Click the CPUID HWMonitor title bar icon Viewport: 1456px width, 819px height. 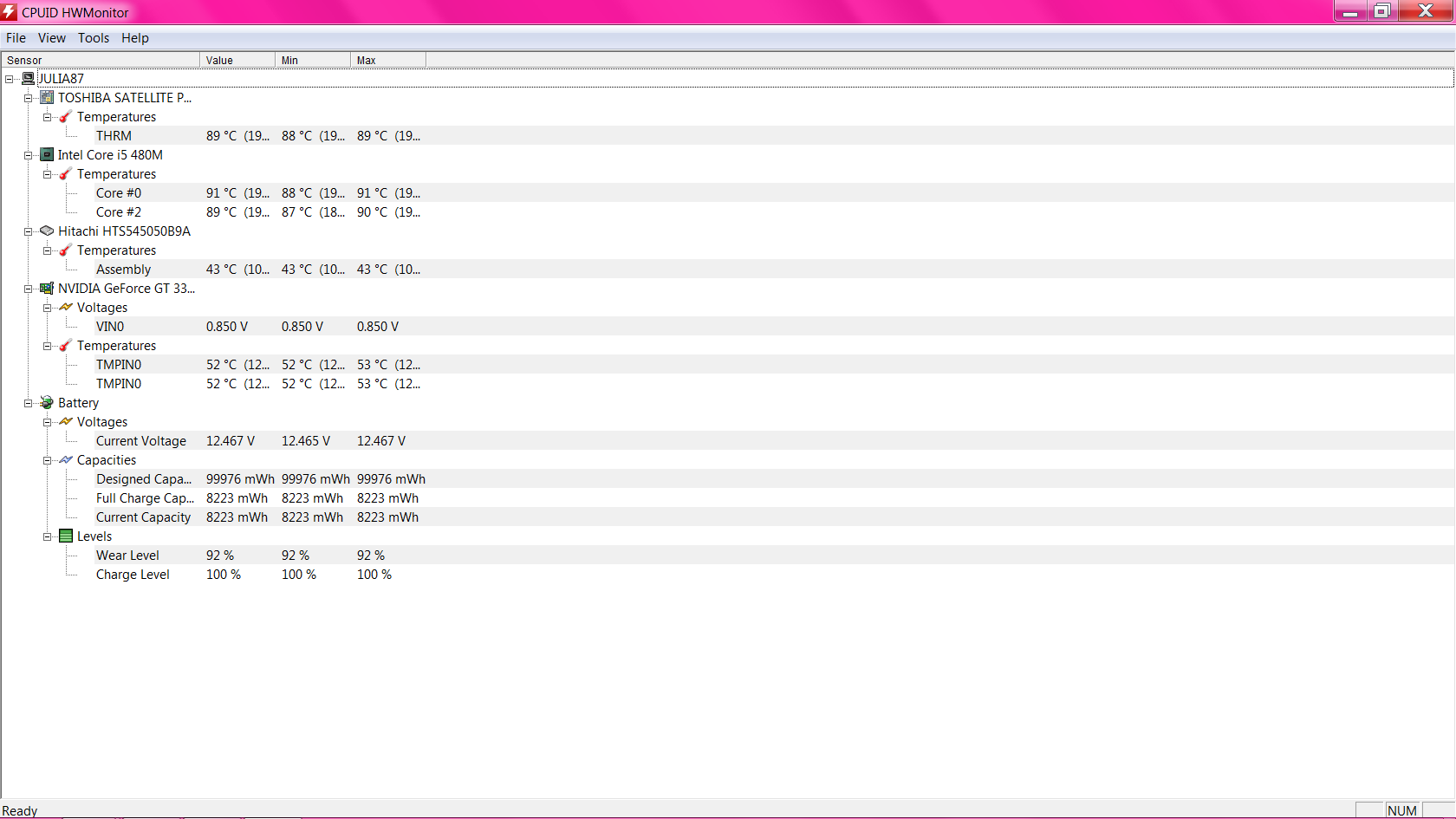pyautogui.click(x=10, y=11)
